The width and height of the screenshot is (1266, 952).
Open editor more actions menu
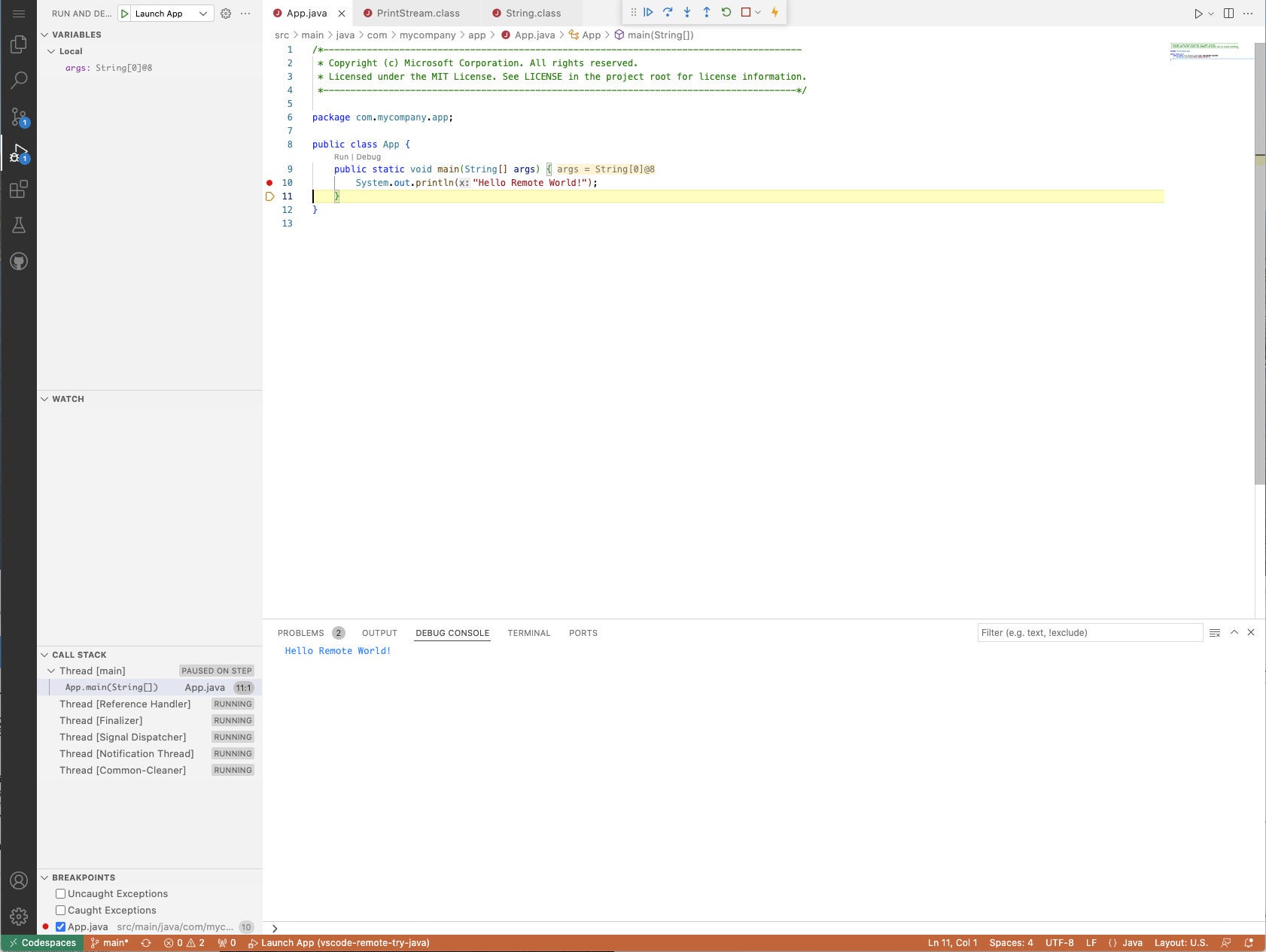click(1248, 14)
